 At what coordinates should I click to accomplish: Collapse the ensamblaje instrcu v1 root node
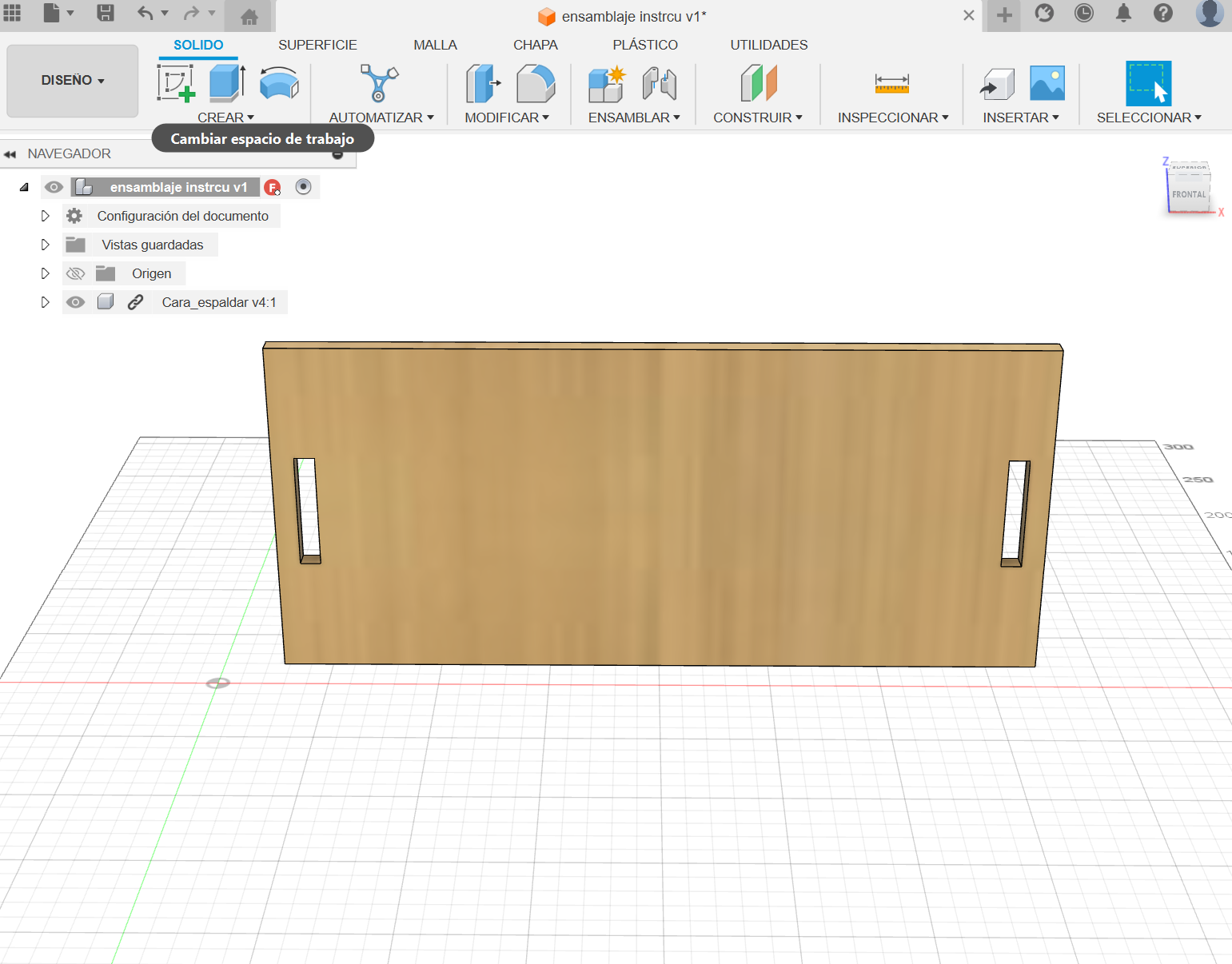pyautogui.click(x=24, y=187)
